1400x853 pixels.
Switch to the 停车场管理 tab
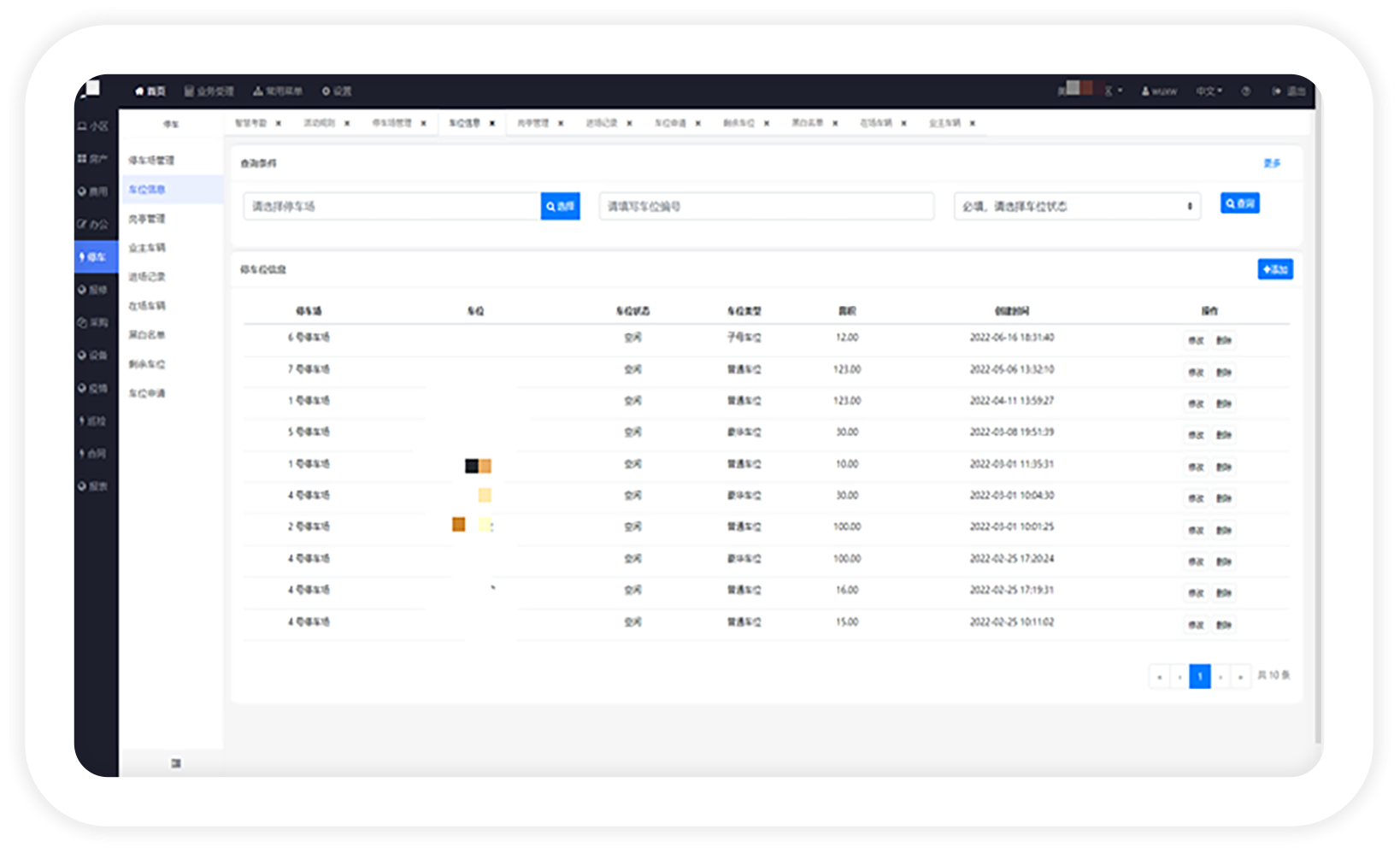point(391,123)
